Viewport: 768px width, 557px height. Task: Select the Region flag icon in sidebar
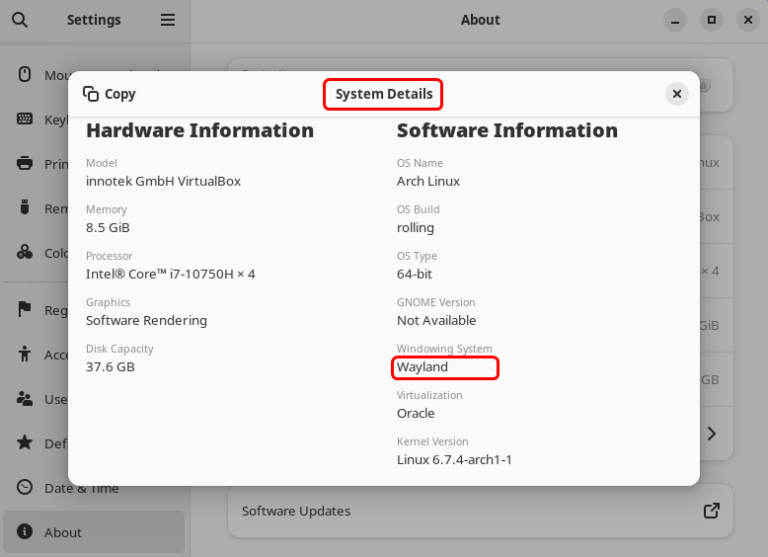coord(24,309)
